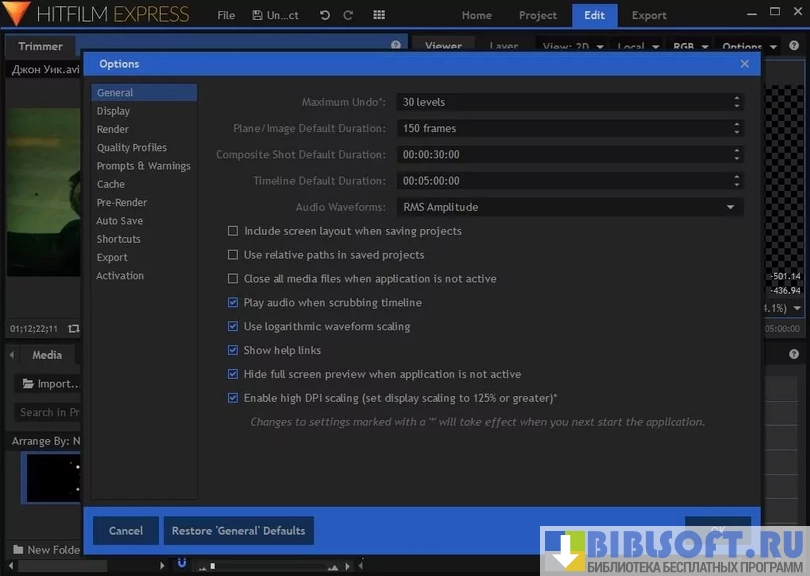Screen dimensions: 810x576
Task: Click the loop icon next to the timecode
Action: coord(73,328)
